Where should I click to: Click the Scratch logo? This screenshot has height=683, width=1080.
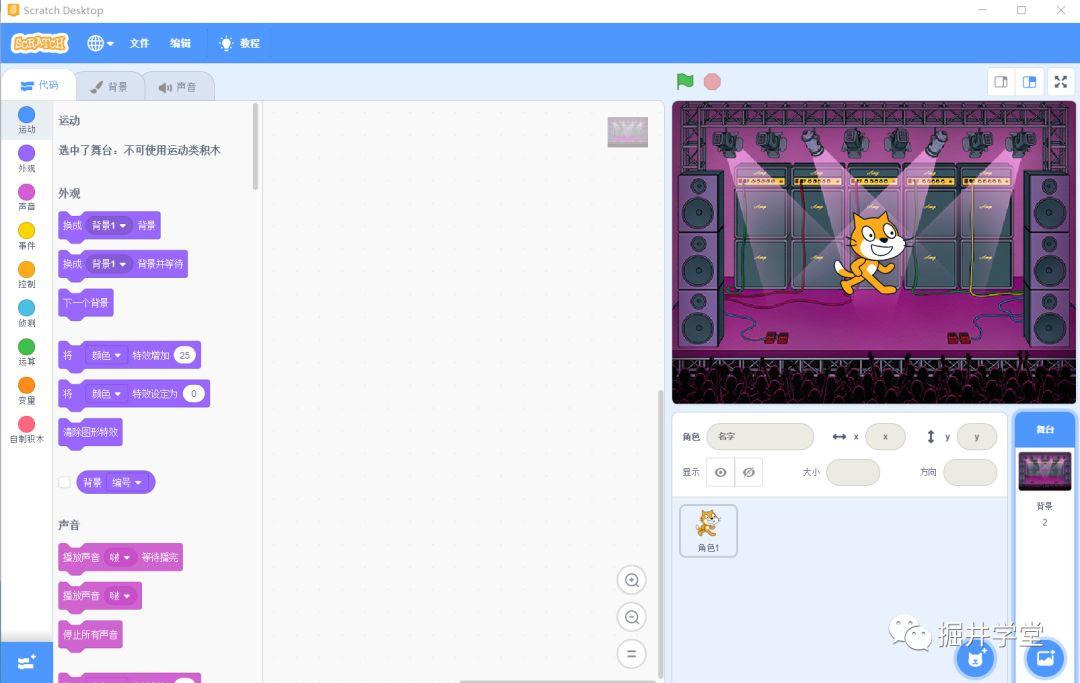[x=40, y=43]
